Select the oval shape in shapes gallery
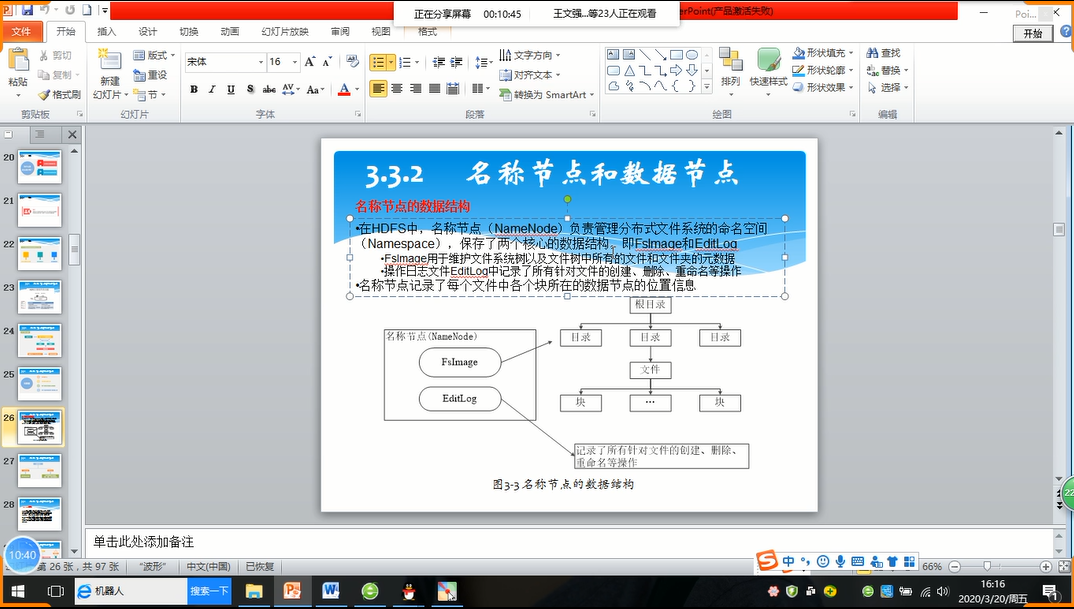 click(x=691, y=55)
